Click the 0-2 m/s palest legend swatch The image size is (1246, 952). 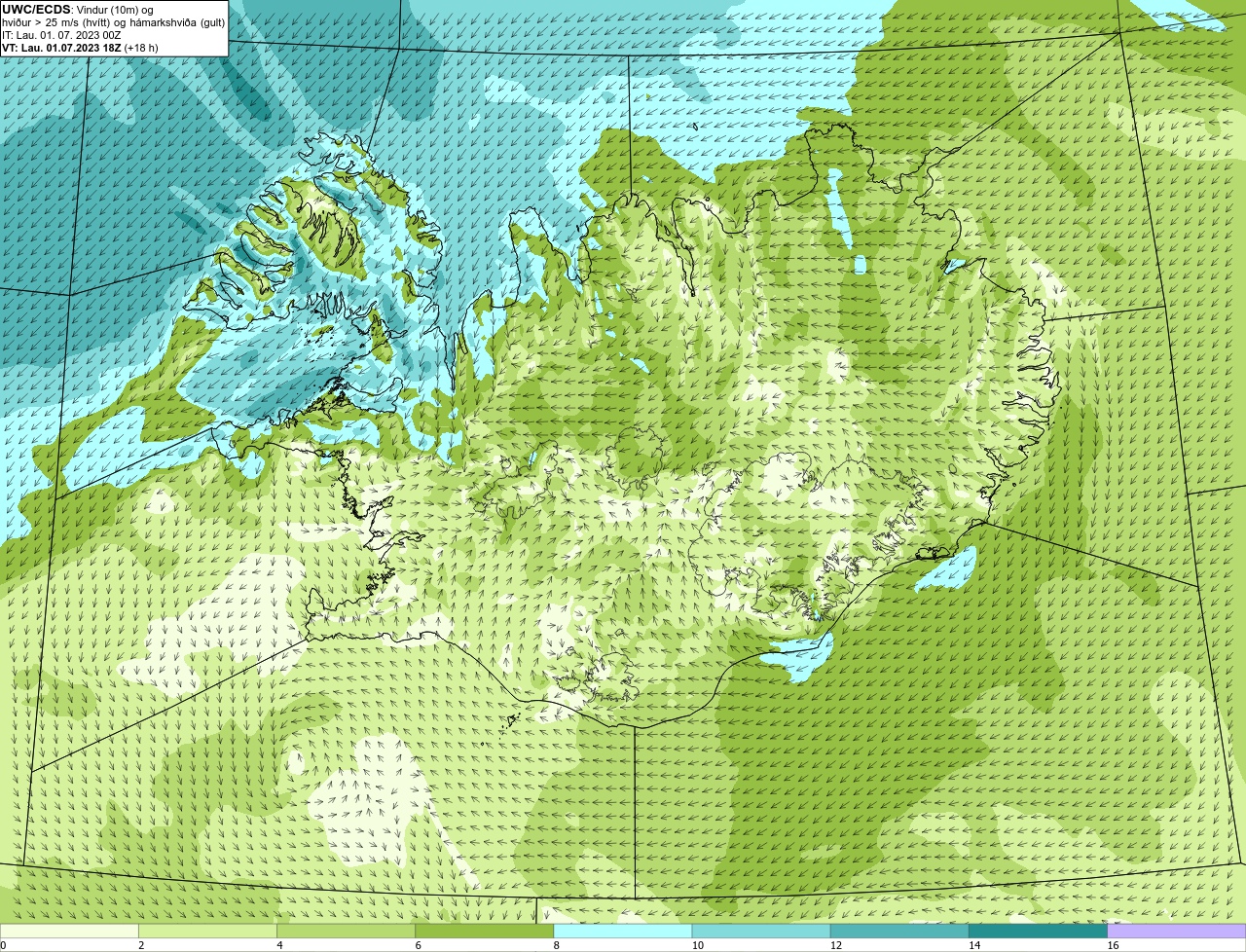coord(69,931)
